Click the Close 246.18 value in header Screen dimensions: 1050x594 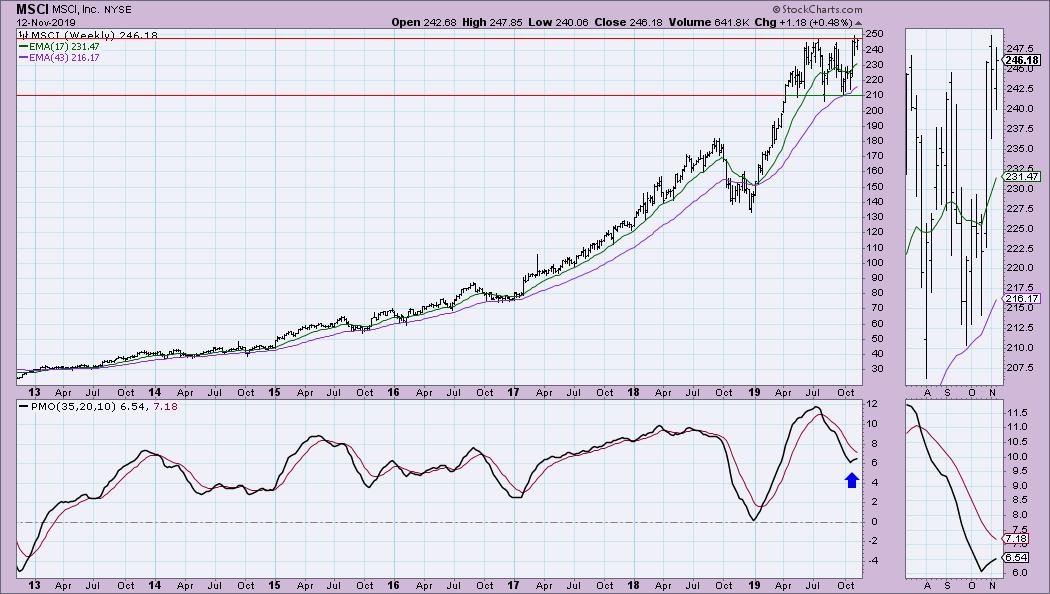[628, 22]
